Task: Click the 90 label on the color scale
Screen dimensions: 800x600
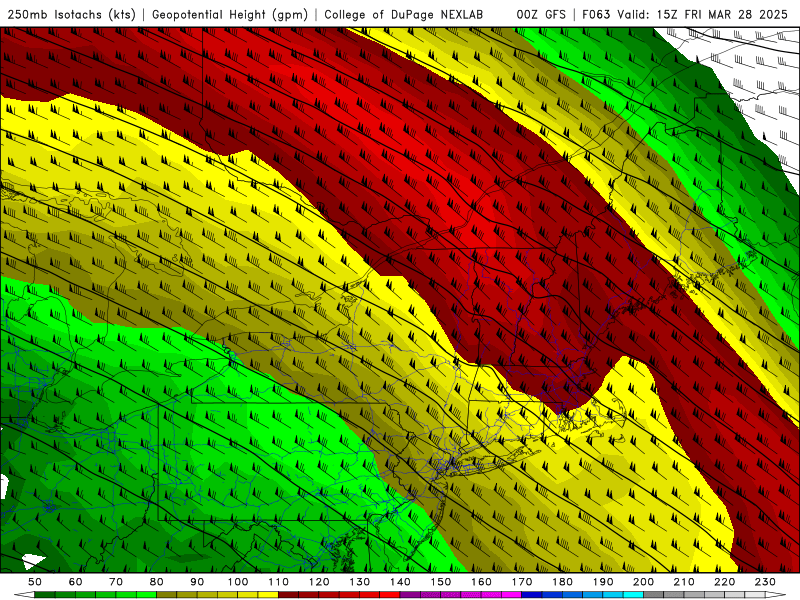Action: coord(197,582)
